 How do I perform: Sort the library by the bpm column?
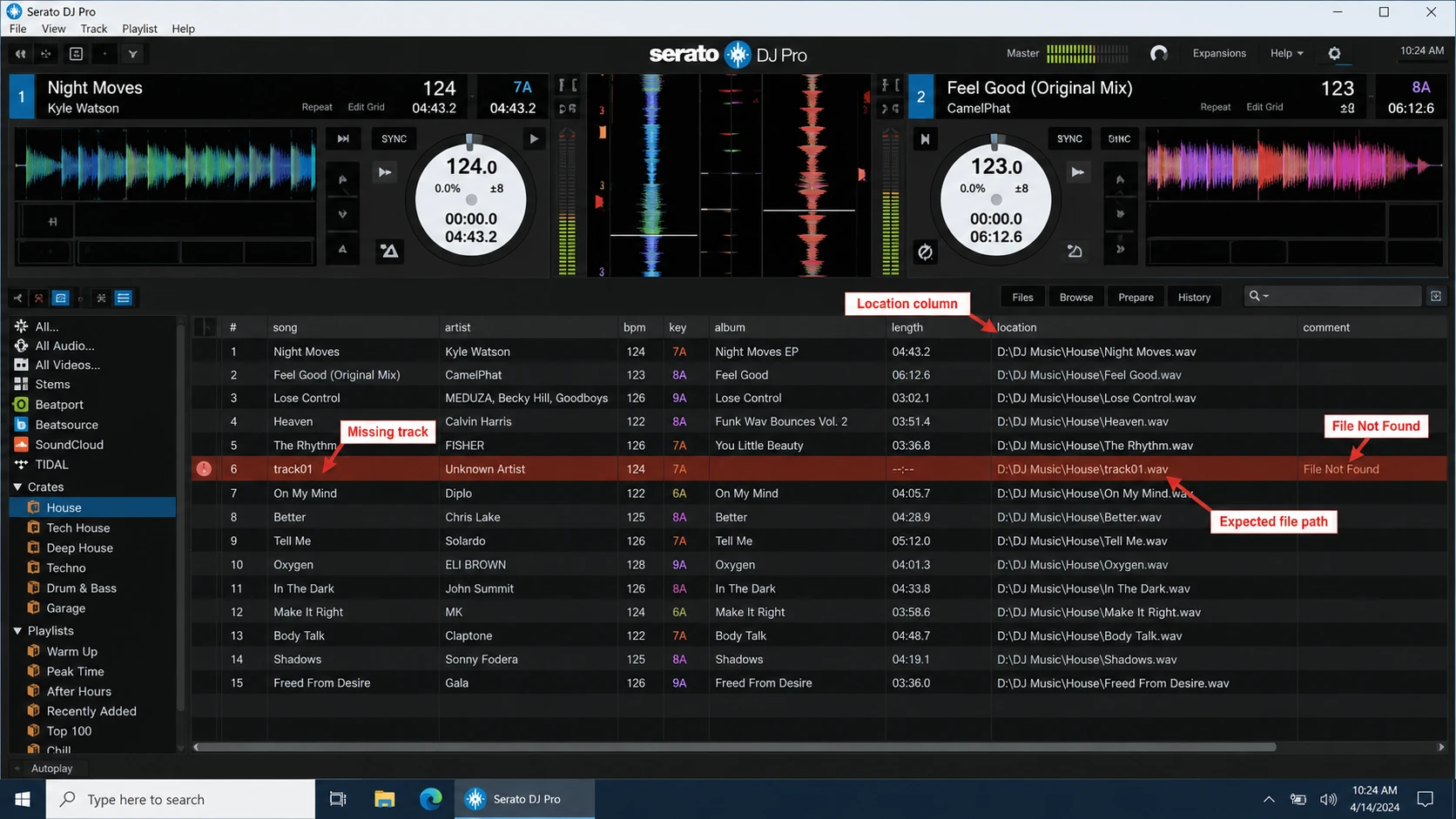pyautogui.click(x=635, y=328)
